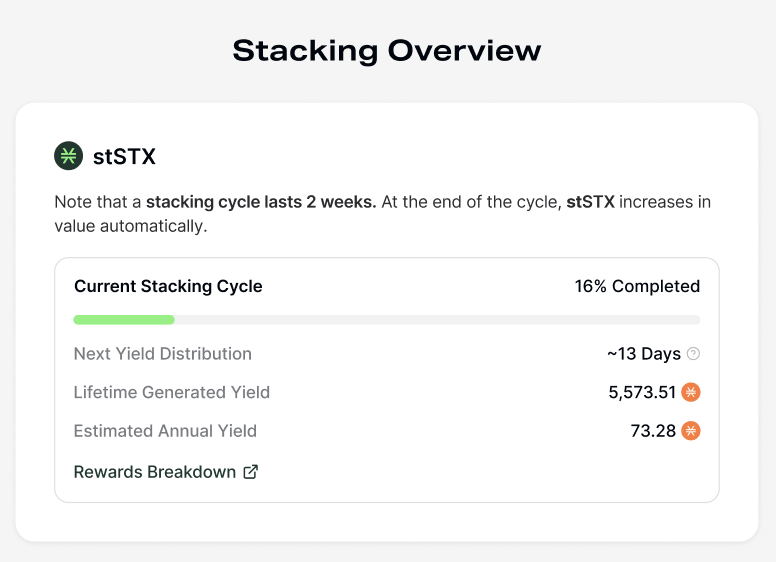Click the Current Stacking Cycle label
Screen dimensions: 776x562
coord(168,286)
